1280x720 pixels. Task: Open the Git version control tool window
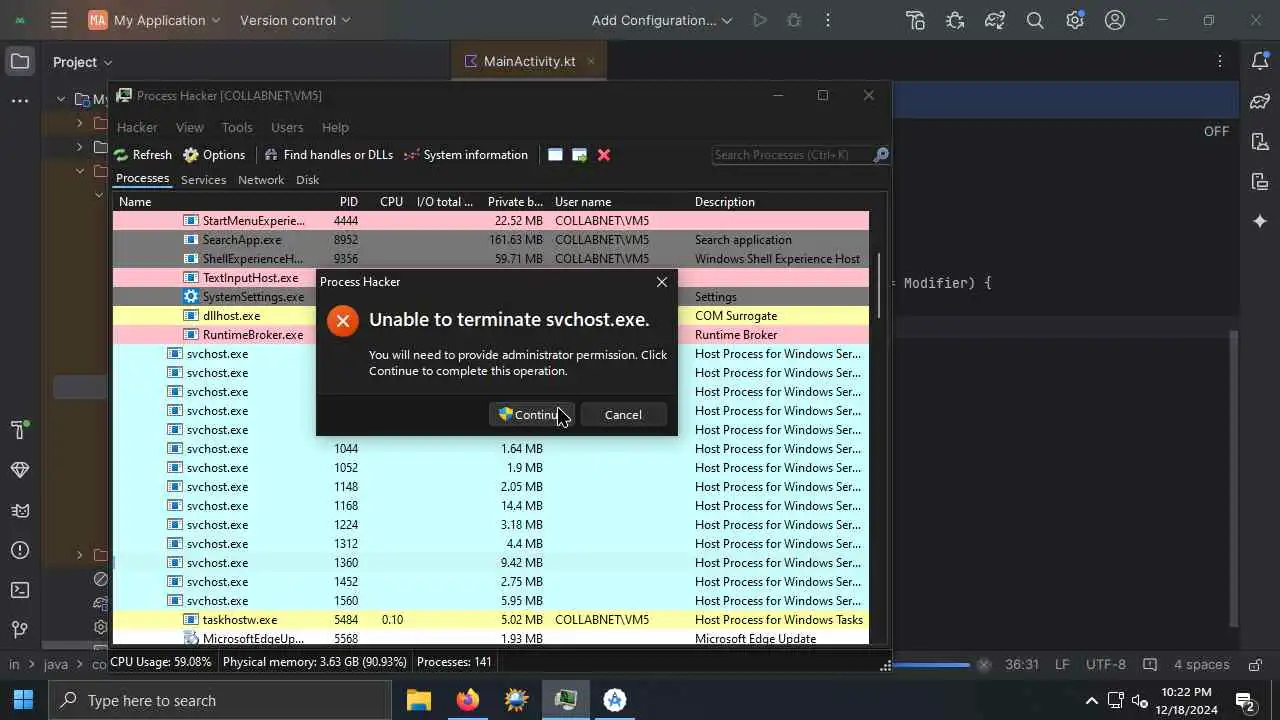click(20, 630)
